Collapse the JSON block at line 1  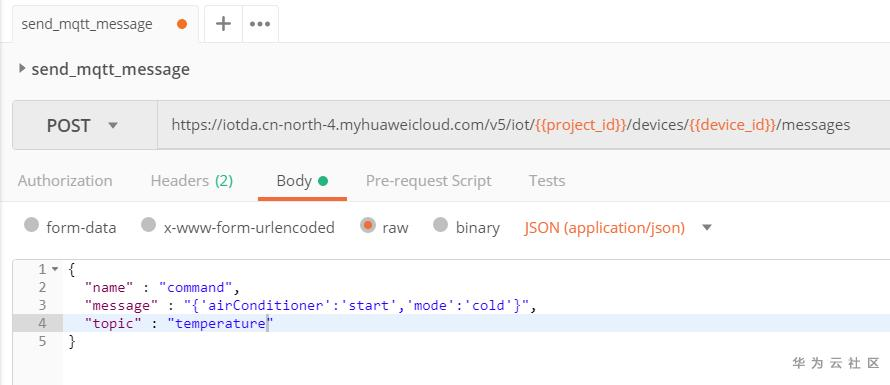pyautogui.click(x=55, y=269)
